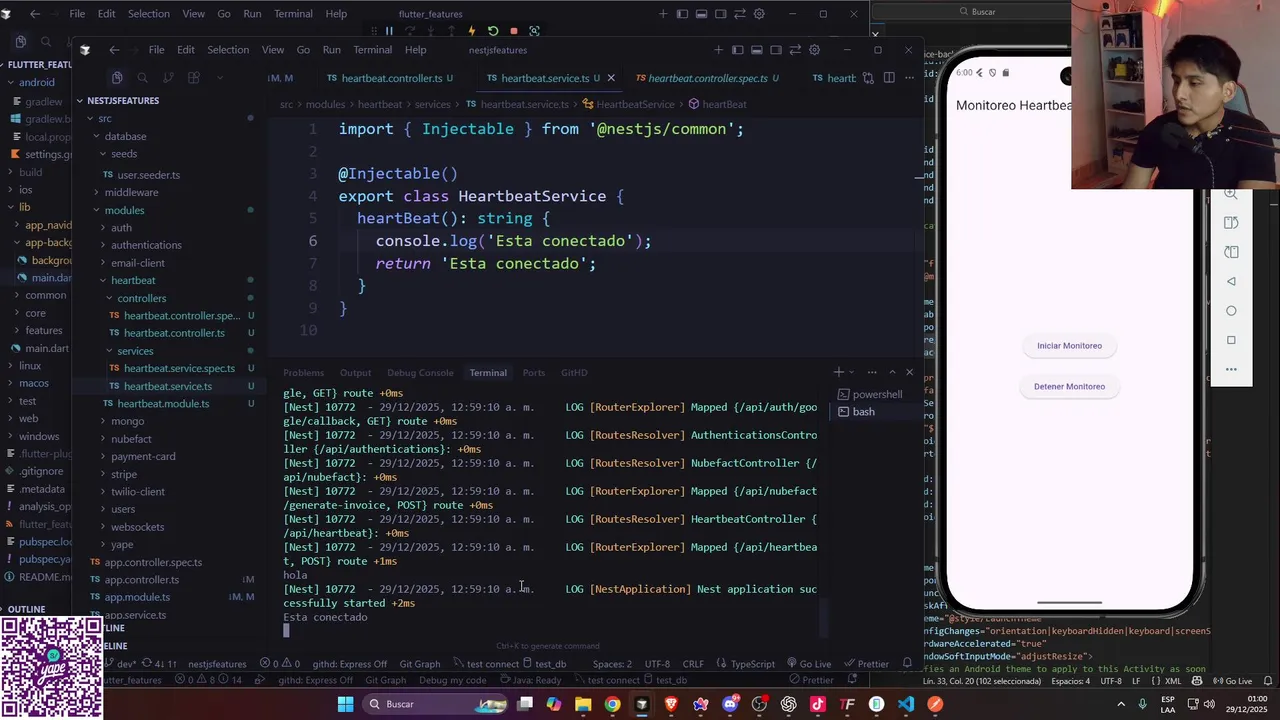
Task: Click the emulator overview square button
Action: [1231, 340]
